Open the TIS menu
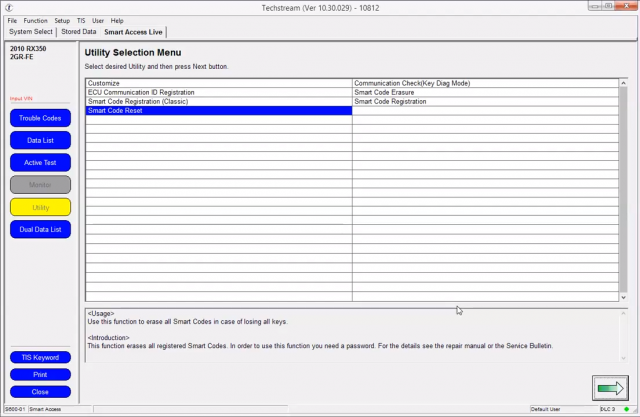The height and width of the screenshot is (417, 640). tap(81, 20)
